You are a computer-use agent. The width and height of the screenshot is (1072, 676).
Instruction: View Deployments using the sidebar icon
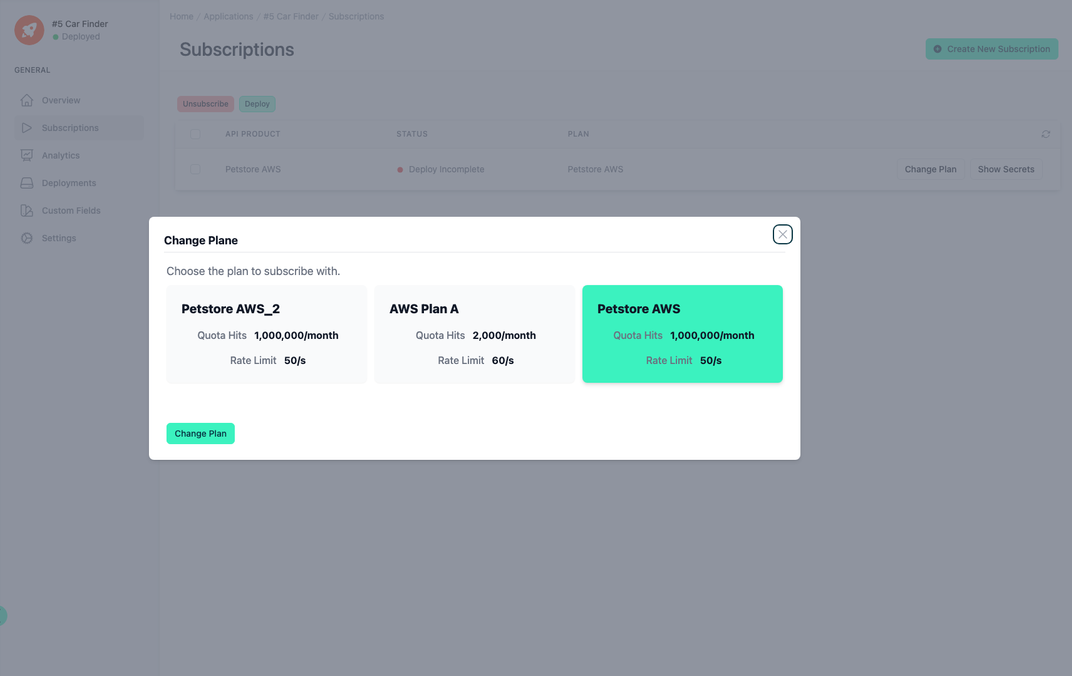point(27,183)
